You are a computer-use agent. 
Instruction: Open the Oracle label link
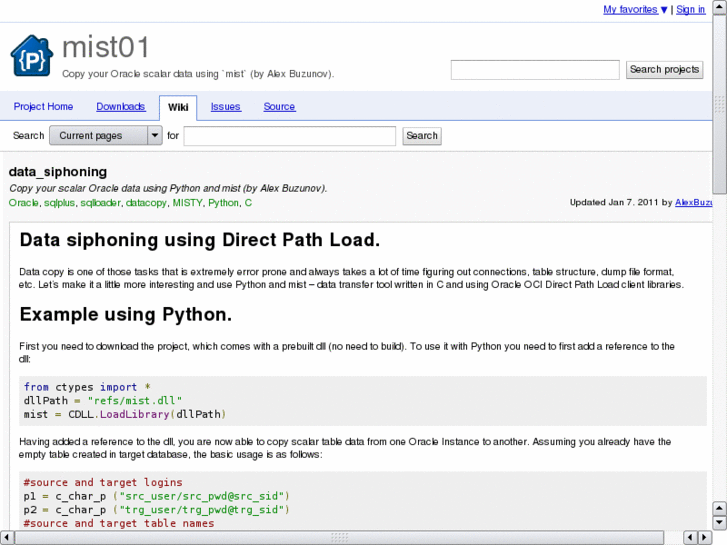(x=23, y=203)
